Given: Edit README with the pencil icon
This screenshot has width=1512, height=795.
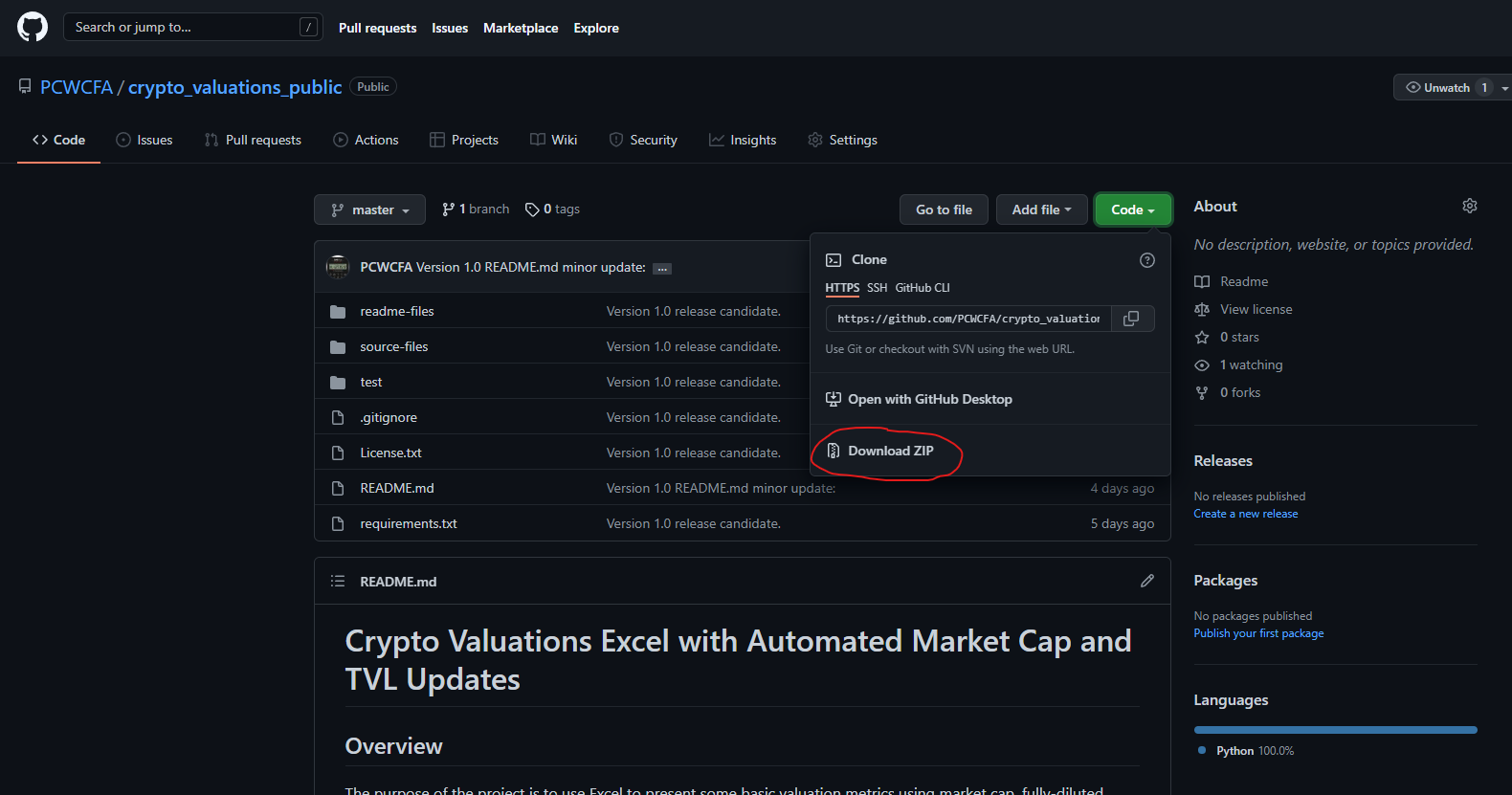Looking at the screenshot, I should tap(1147, 581).
